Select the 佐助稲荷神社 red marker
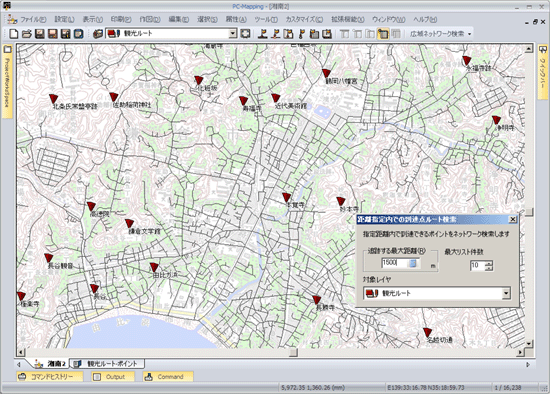Viewport: 550px width, 394px height. point(113,96)
